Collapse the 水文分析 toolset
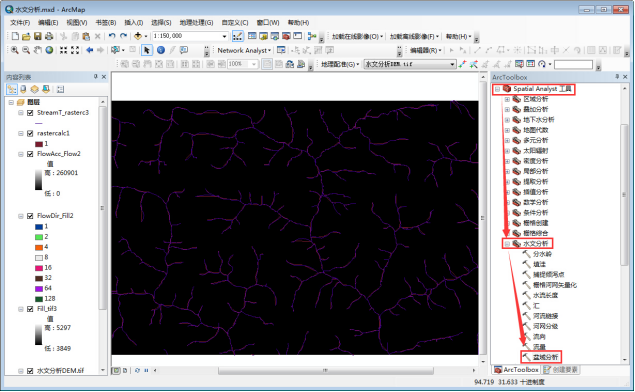The image size is (635, 392). tap(507, 244)
